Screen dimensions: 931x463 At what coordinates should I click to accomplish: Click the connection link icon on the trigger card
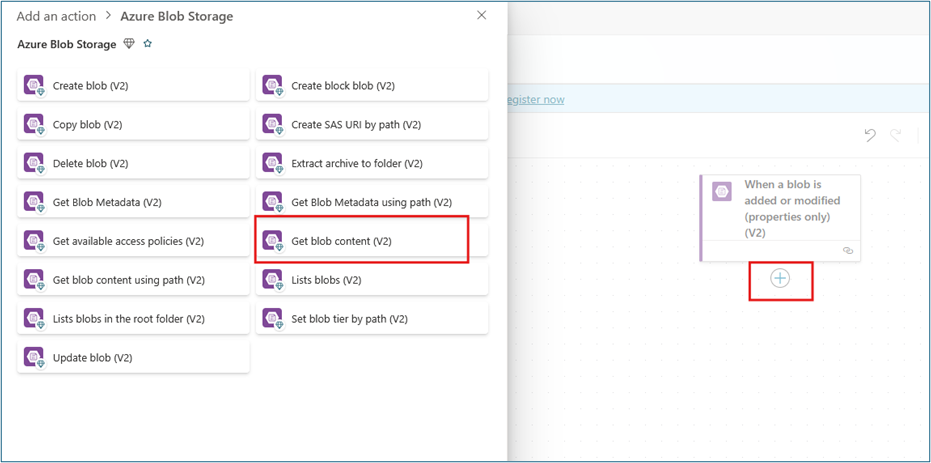(x=848, y=251)
